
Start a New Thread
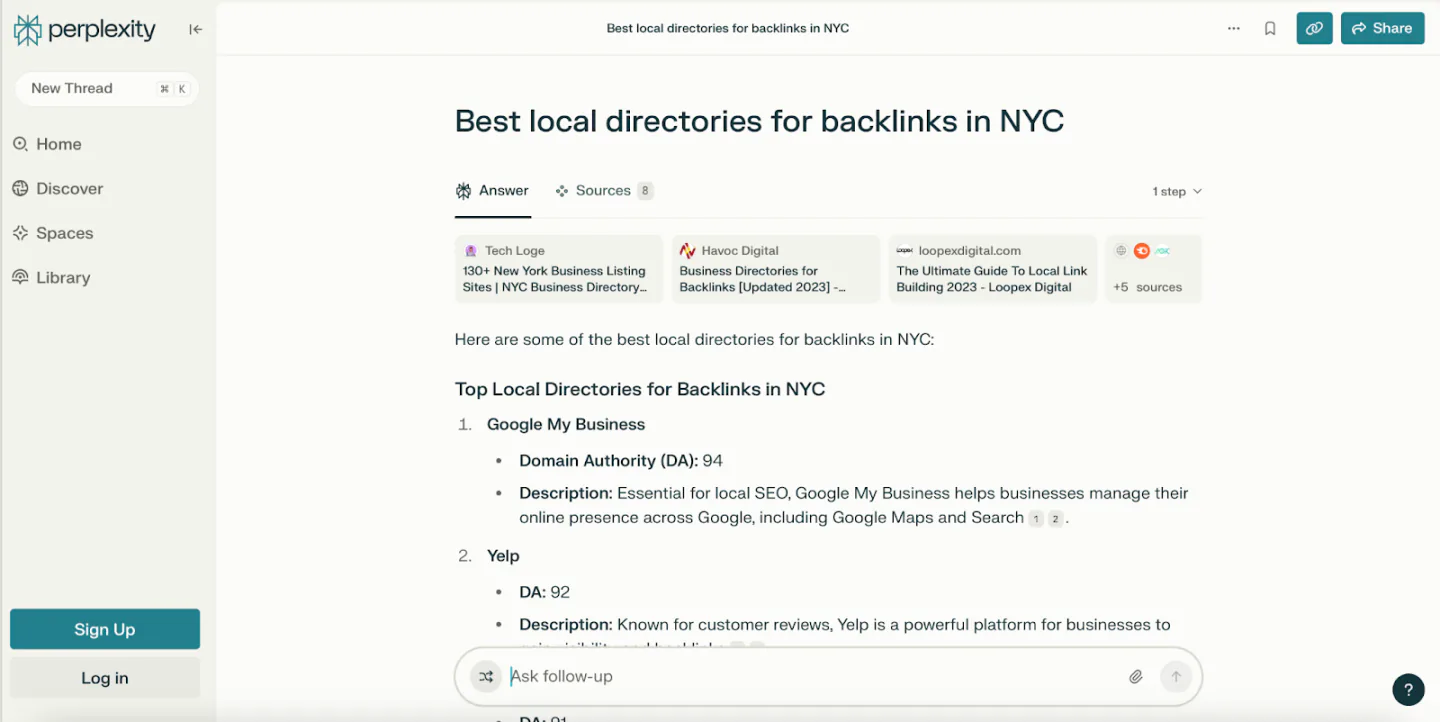pyautogui.click(x=107, y=88)
